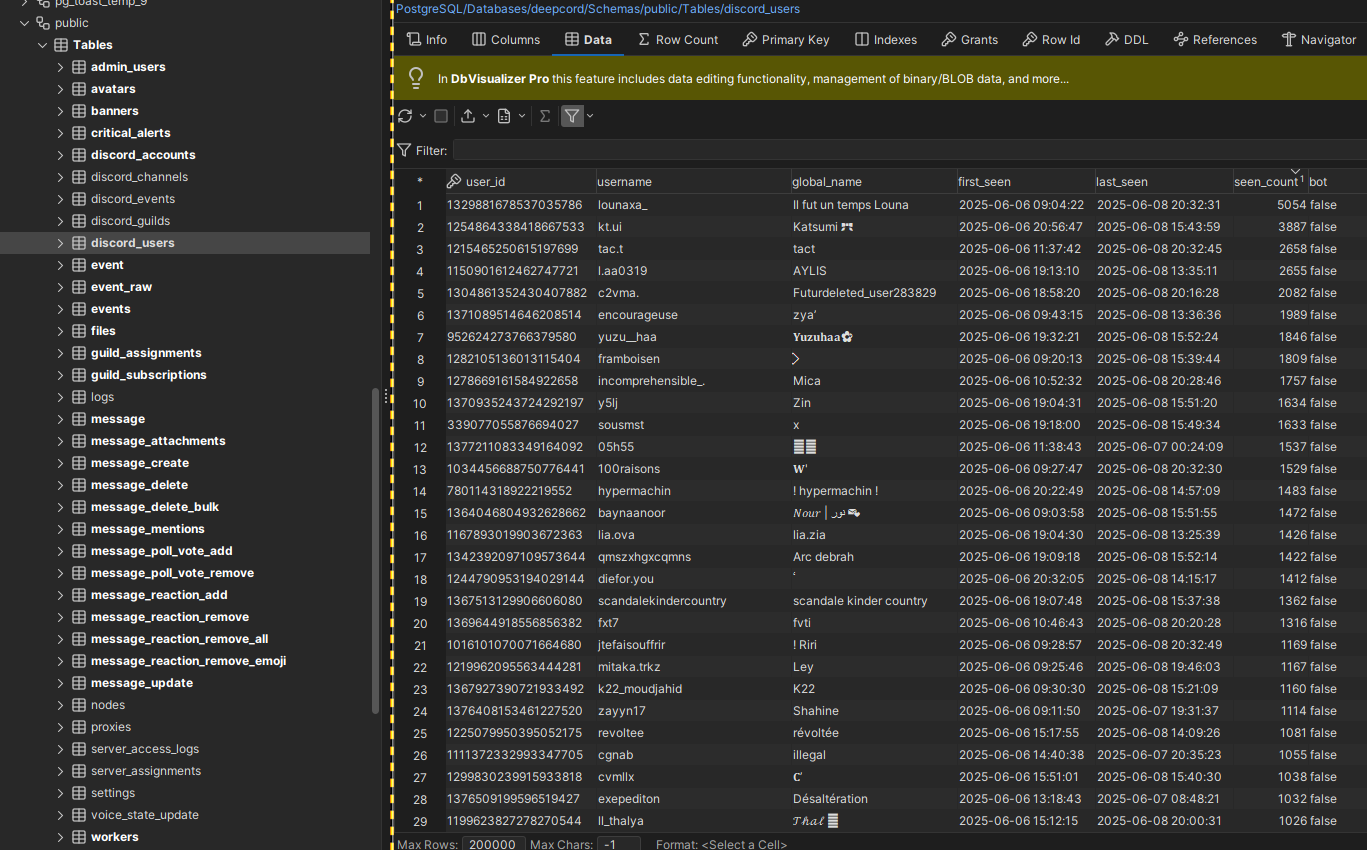Click the Stop execution square icon
This screenshot has height=850, width=1367.
(x=441, y=116)
